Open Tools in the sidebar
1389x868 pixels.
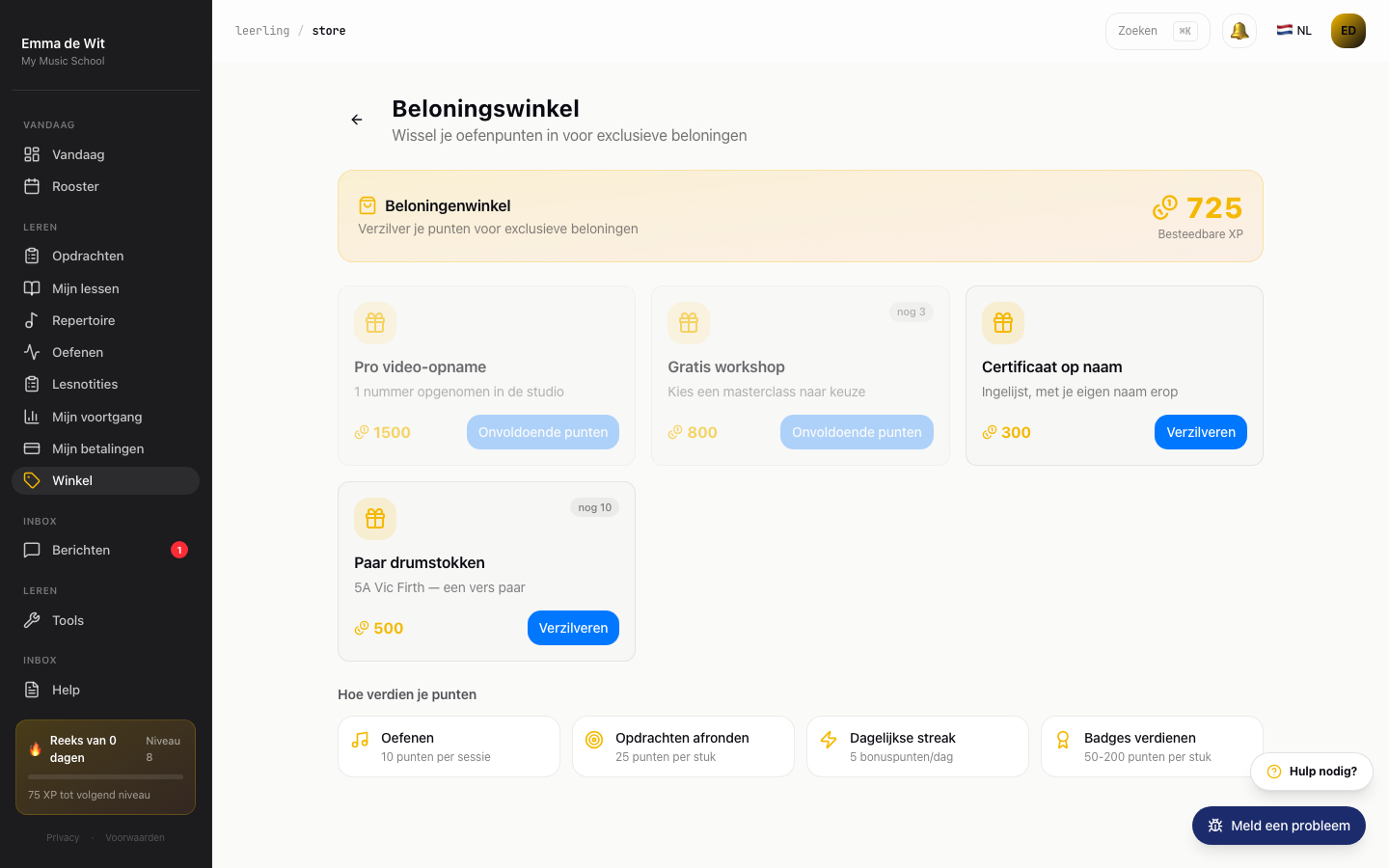[105, 620]
